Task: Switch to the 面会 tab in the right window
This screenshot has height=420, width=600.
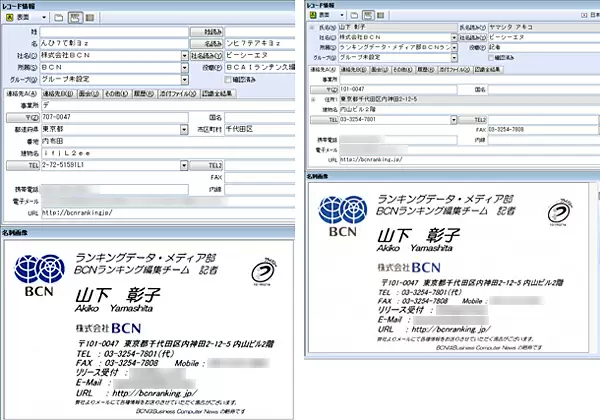Action: click(379, 70)
